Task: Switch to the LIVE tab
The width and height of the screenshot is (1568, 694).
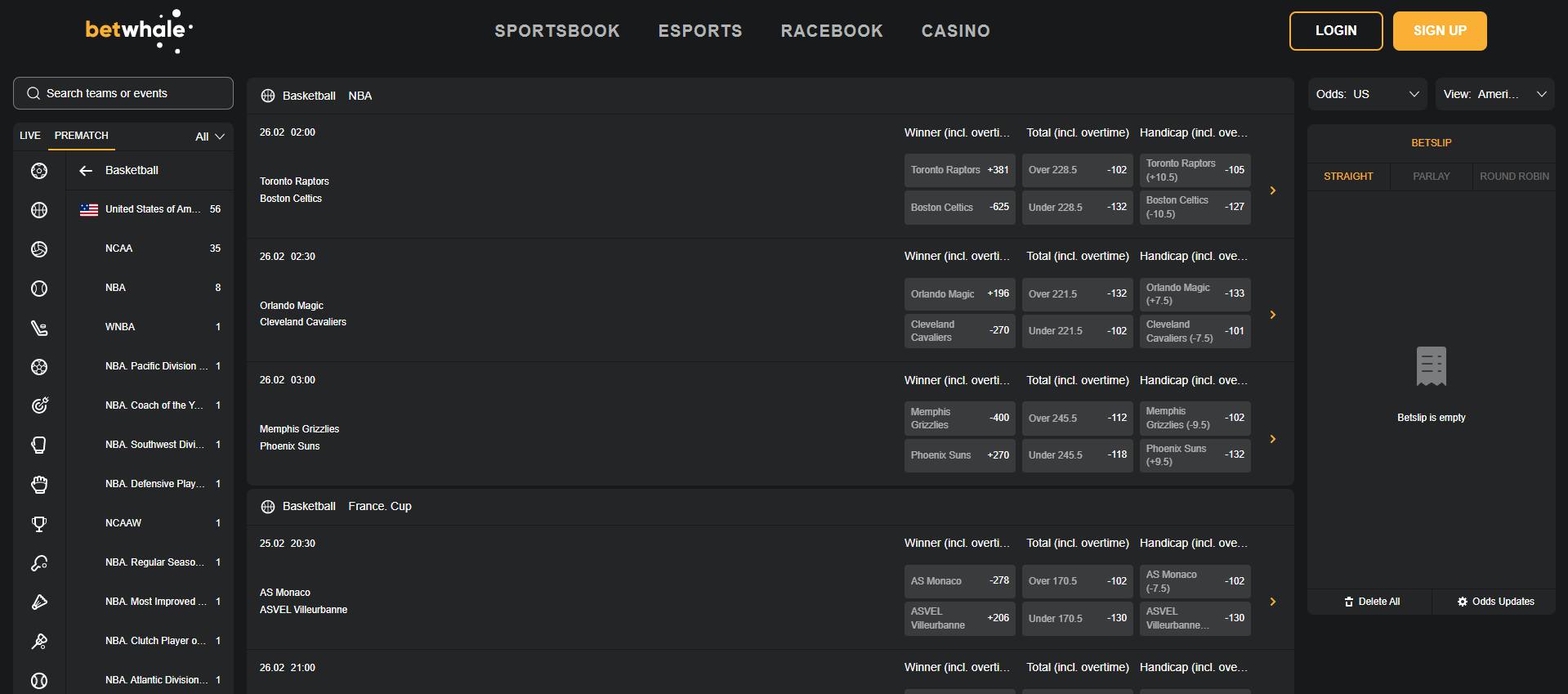Action: [x=30, y=136]
